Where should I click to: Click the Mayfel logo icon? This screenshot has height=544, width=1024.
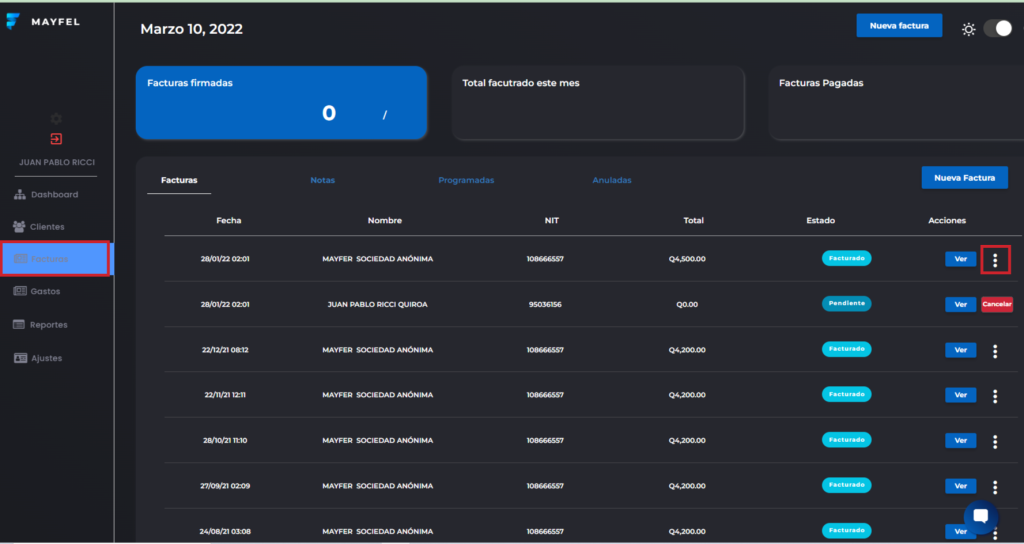[x=13, y=21]
